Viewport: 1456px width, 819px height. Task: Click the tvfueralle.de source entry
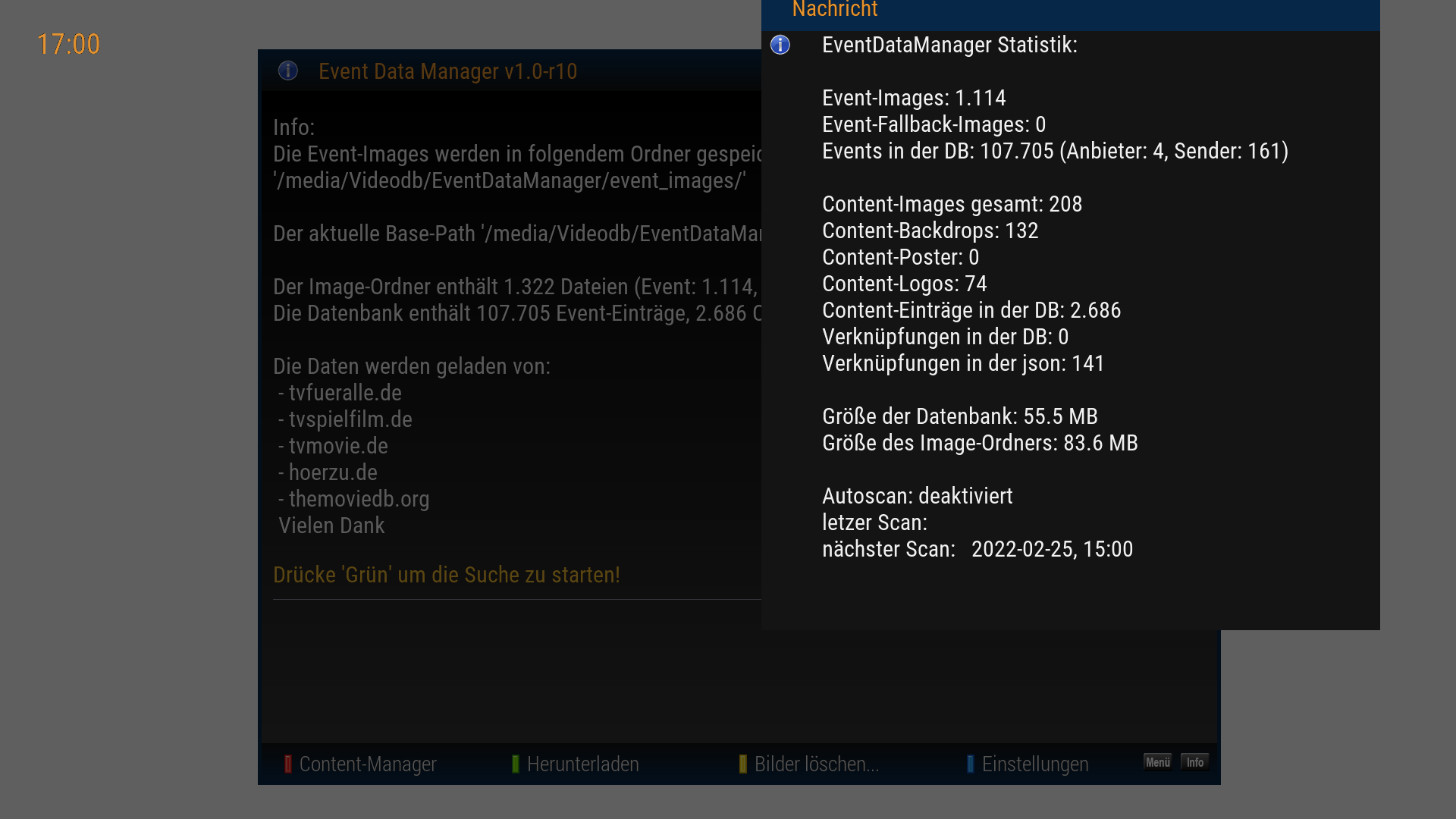click(x=344, y=393)
